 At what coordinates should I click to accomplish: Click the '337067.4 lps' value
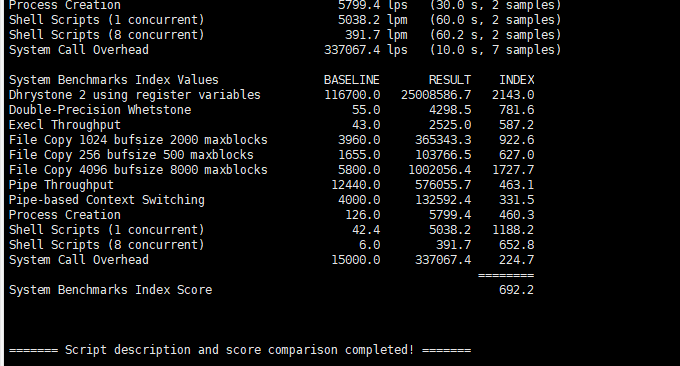click(366, 50)
